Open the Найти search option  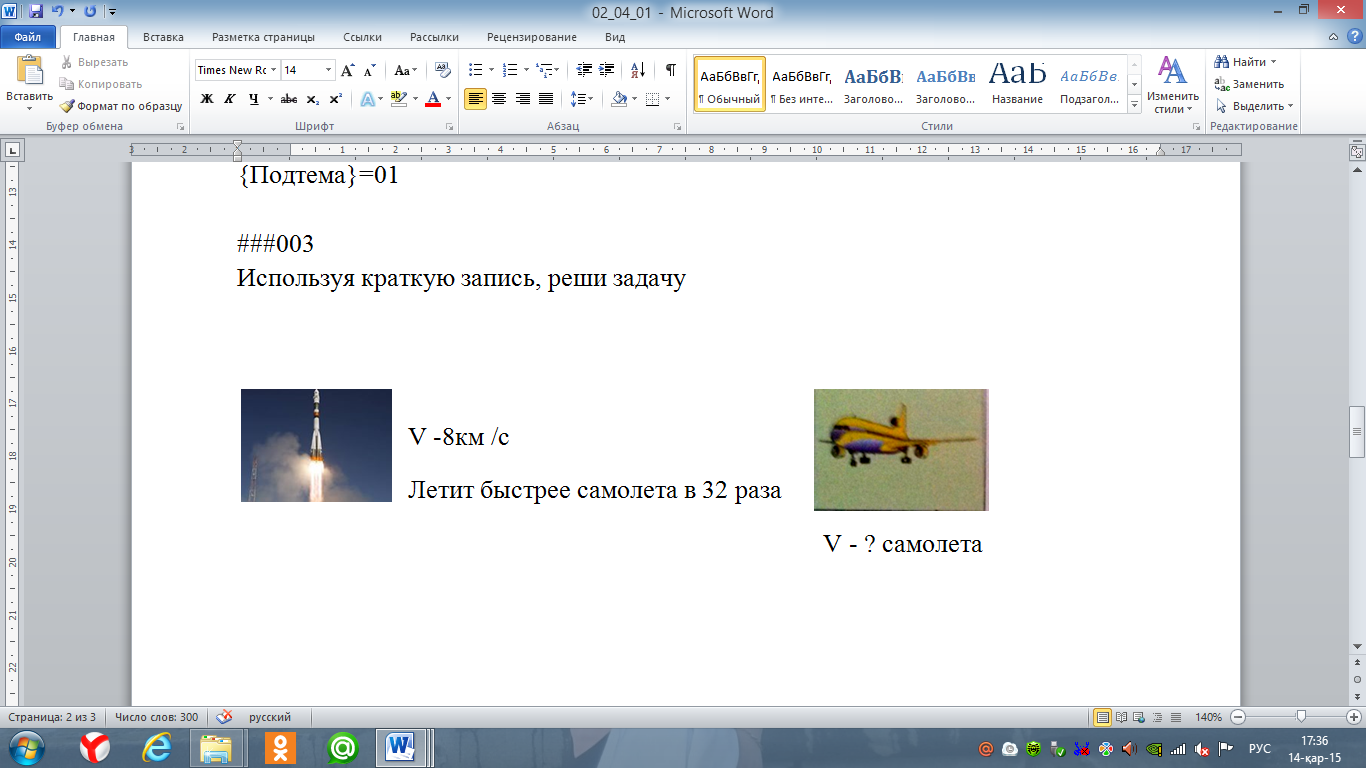(x=1248, y=62)
